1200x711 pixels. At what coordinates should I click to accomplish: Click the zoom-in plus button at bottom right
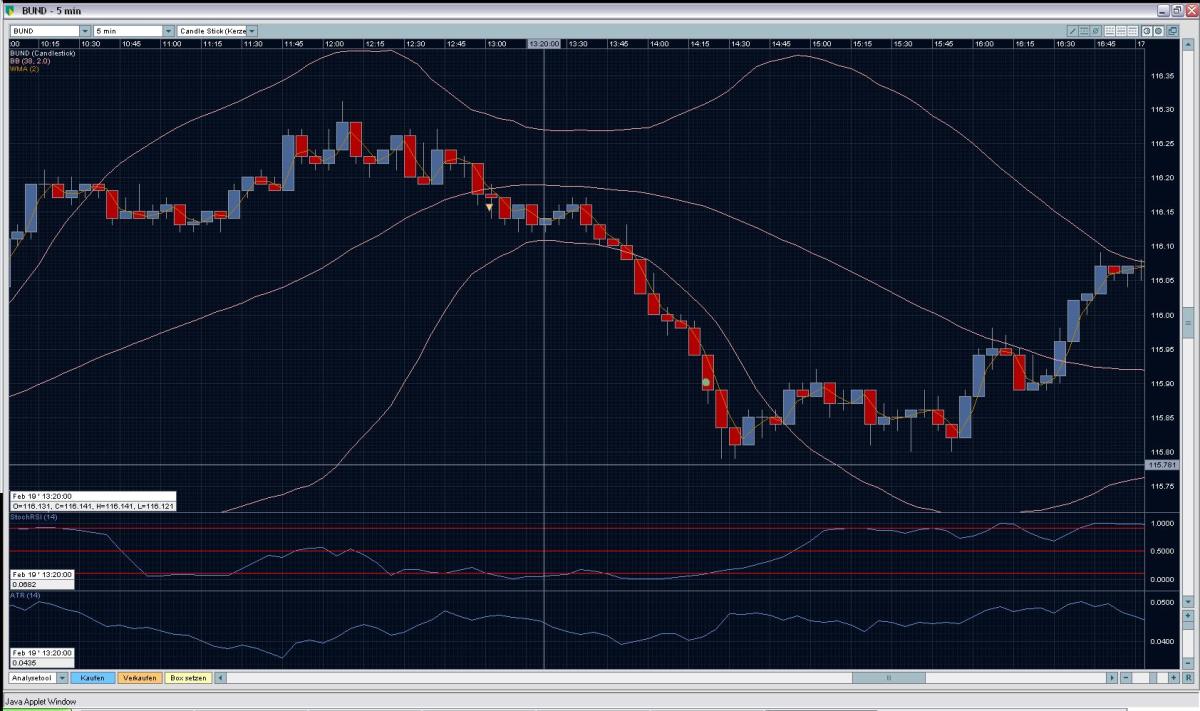tap(1174, 678)
